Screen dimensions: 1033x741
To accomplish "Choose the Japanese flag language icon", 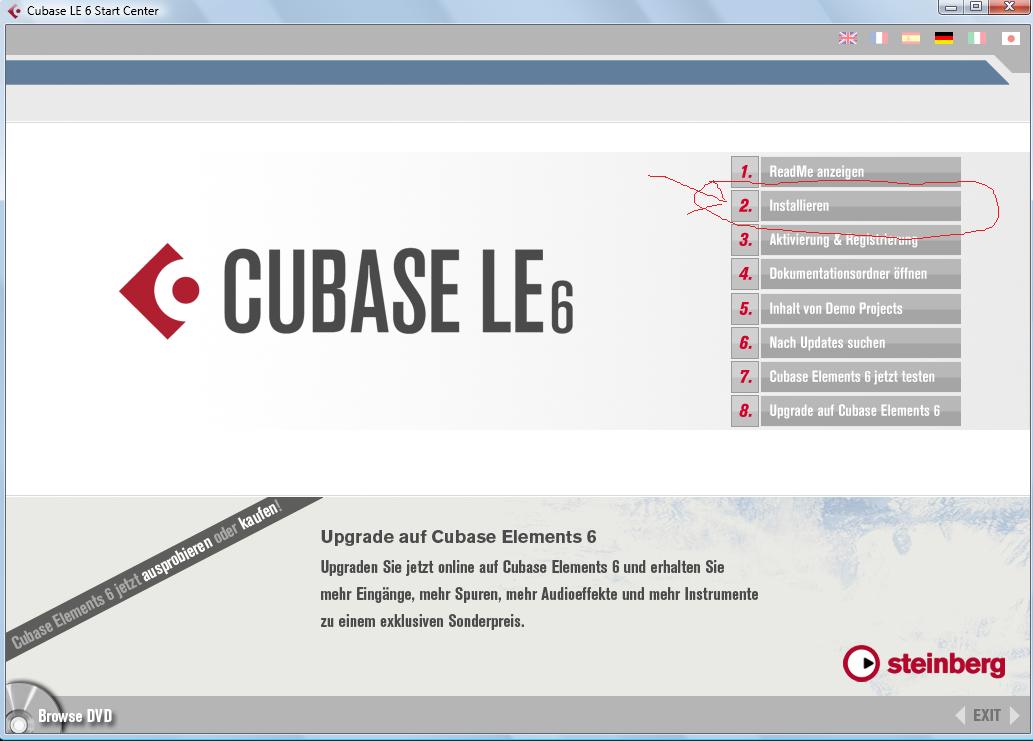I will [1011, 38].
